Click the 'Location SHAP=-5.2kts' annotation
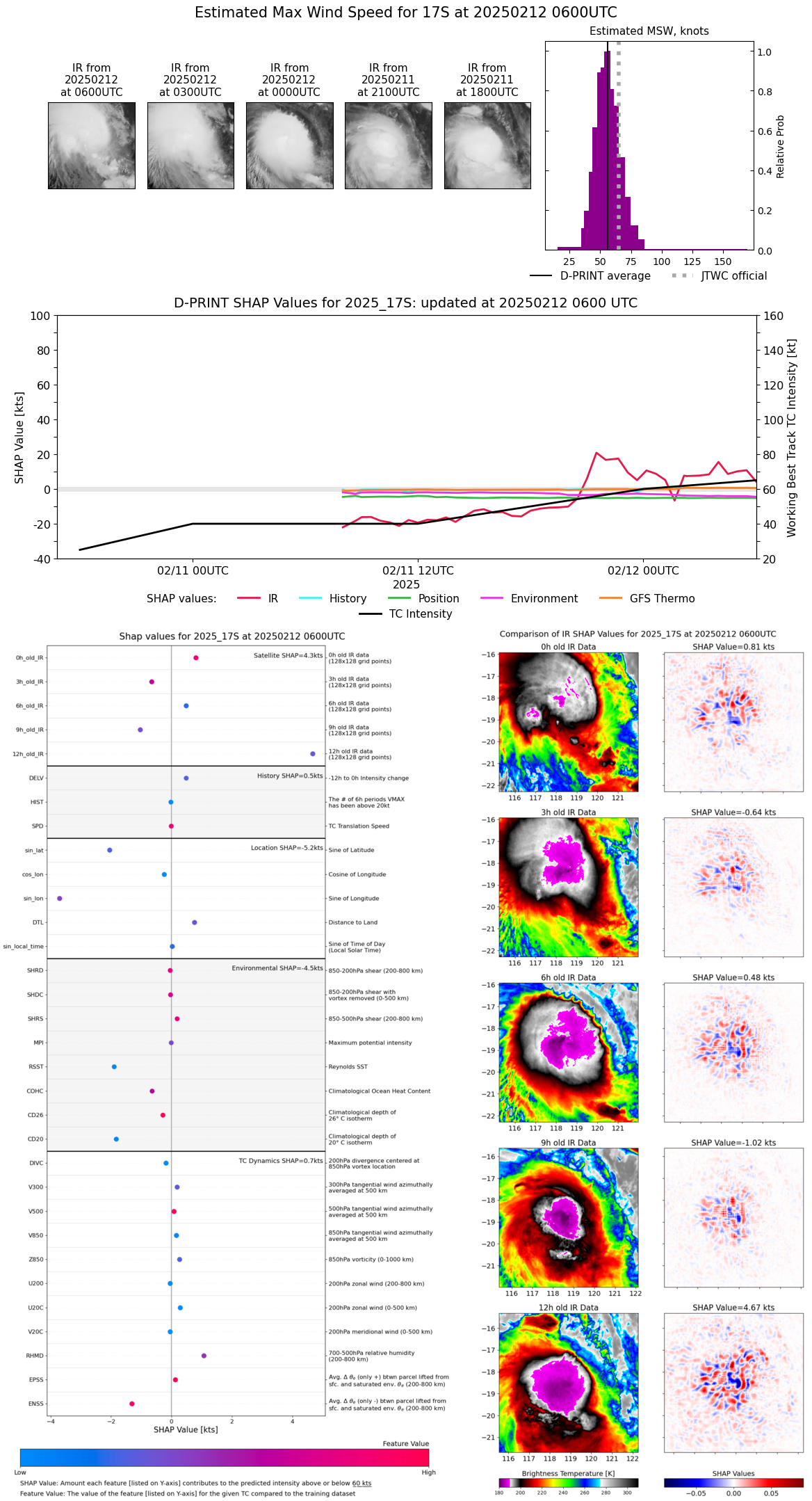Viewport: 812px width, 1501px height. click(287, 848)
